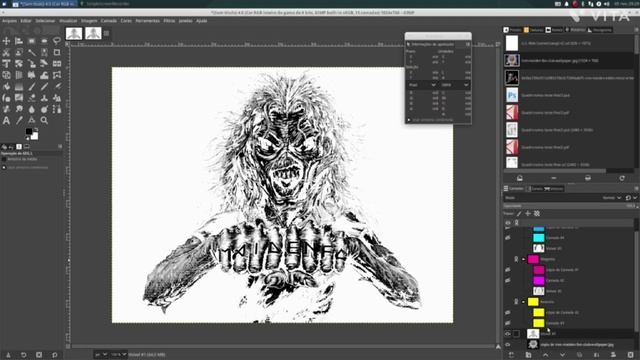Open the layer Mode Normal dropdown
Viewport: 640px width, 360px height.
coord(612,198)
